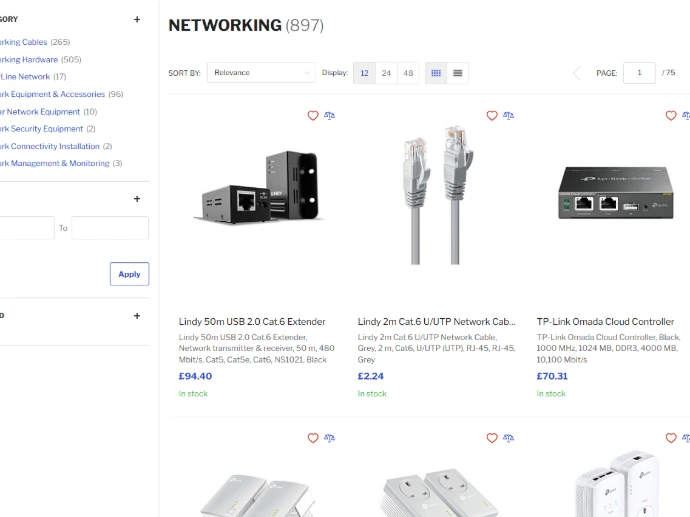The width and height of the screenshot is (690, 517).
Task: Display 12 items per page
Action: click(x=365, y=73)
